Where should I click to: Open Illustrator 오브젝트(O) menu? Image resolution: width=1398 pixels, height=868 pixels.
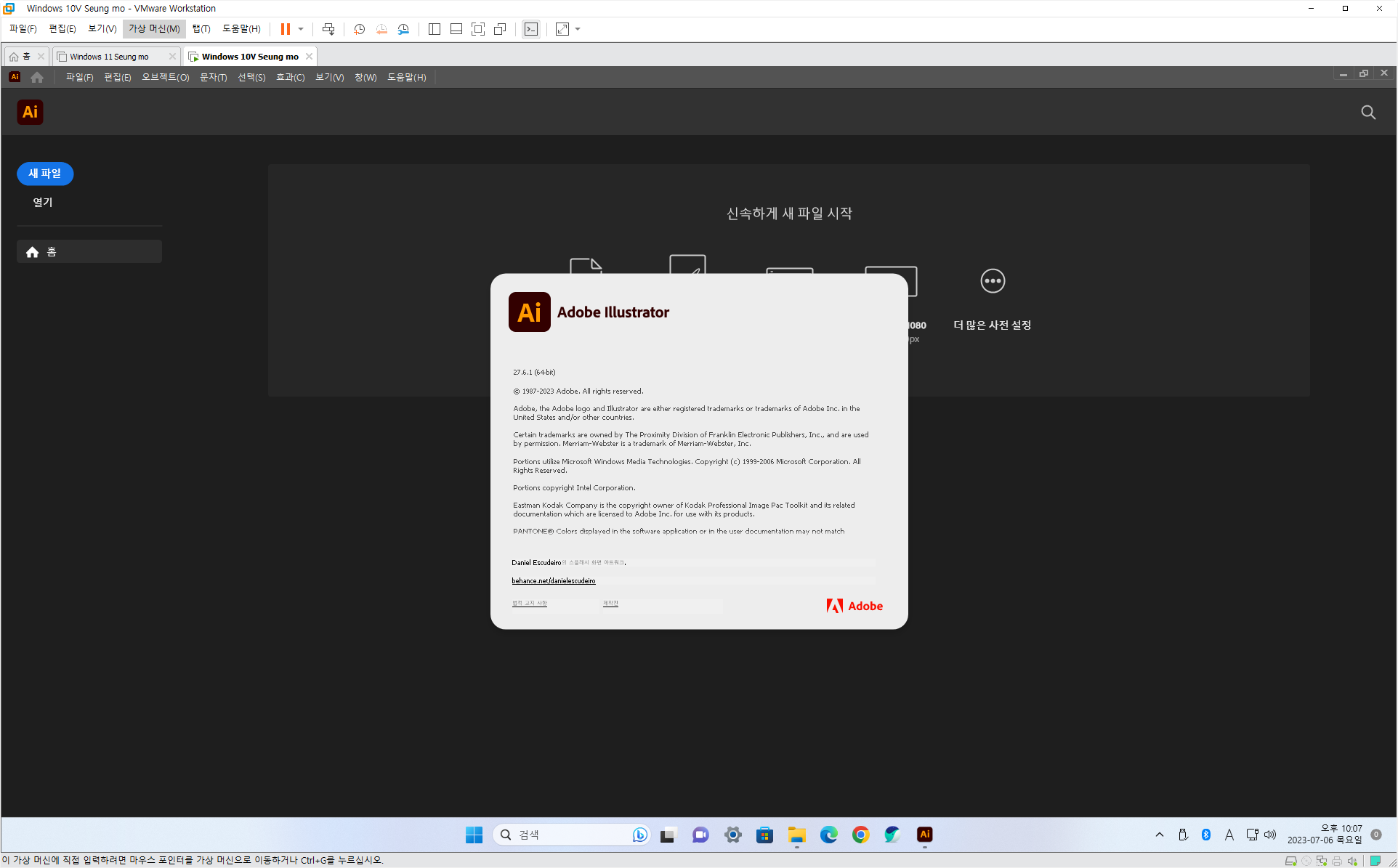165,77
